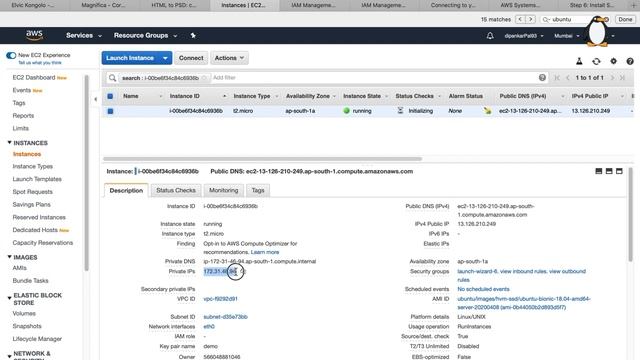Viewport: 640px width, 360px height.
Task: Open the No scheduled events link
Action: pyautogui.click(x=483, y=289)
